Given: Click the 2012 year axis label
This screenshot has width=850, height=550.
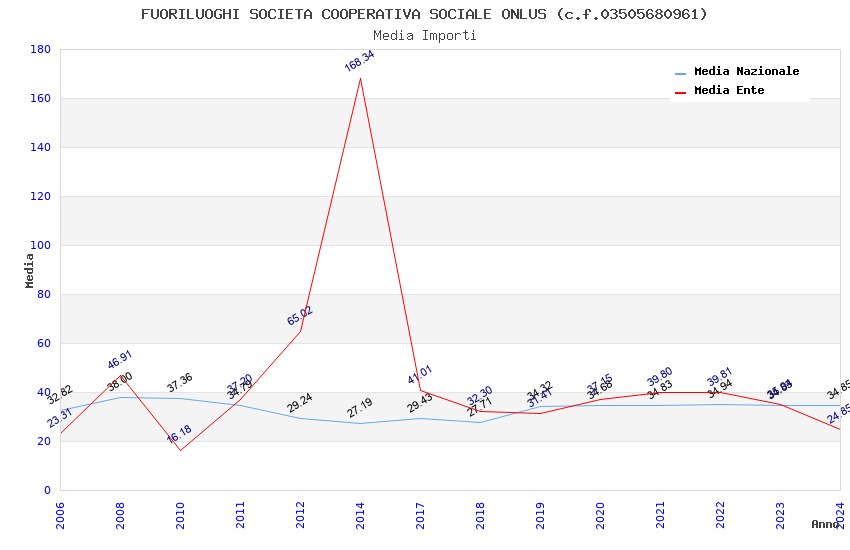Looking at the screenshot, I should pos(300,515).
